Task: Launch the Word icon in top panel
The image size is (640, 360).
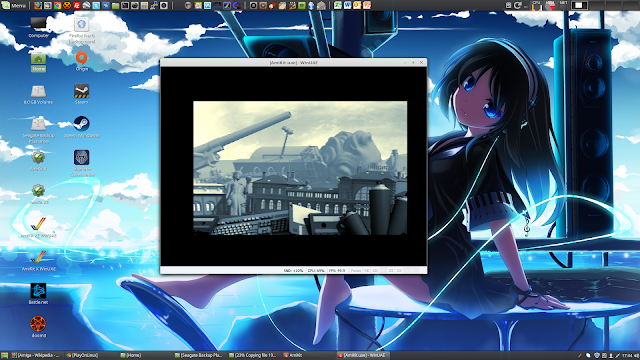Action: (347, 5)
